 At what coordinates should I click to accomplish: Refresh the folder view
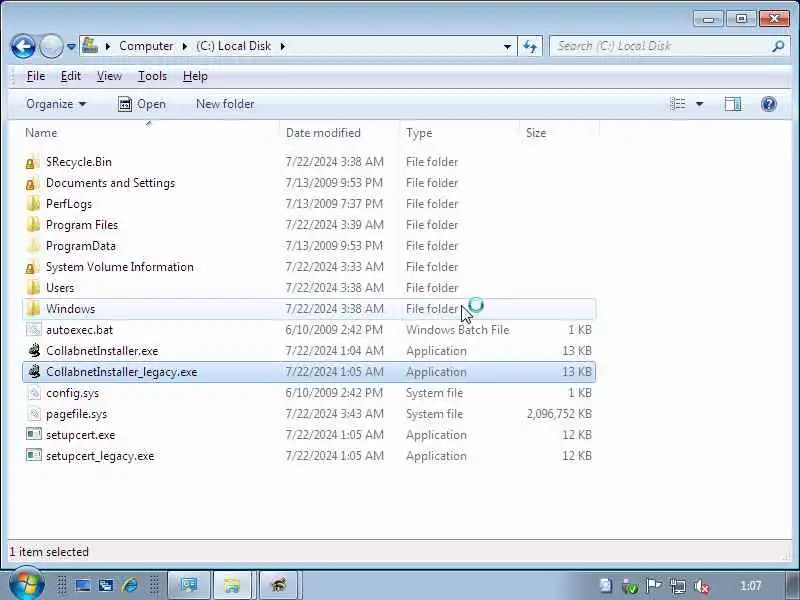[x=530, y=46]
